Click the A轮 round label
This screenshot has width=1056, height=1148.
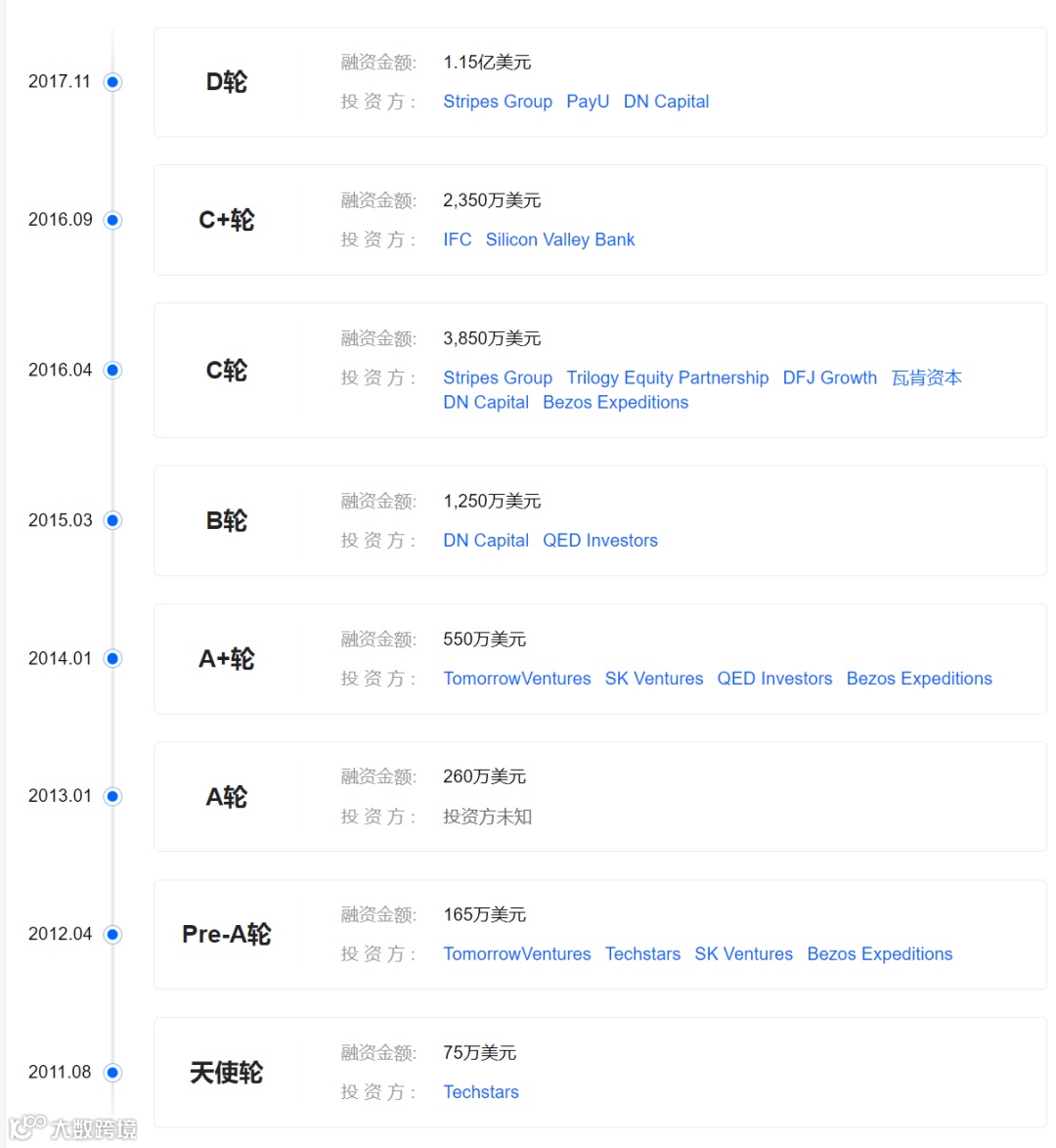[226, 797]
